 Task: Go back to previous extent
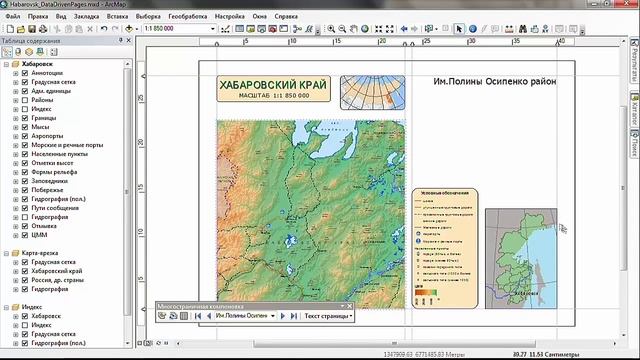point(404,29)
